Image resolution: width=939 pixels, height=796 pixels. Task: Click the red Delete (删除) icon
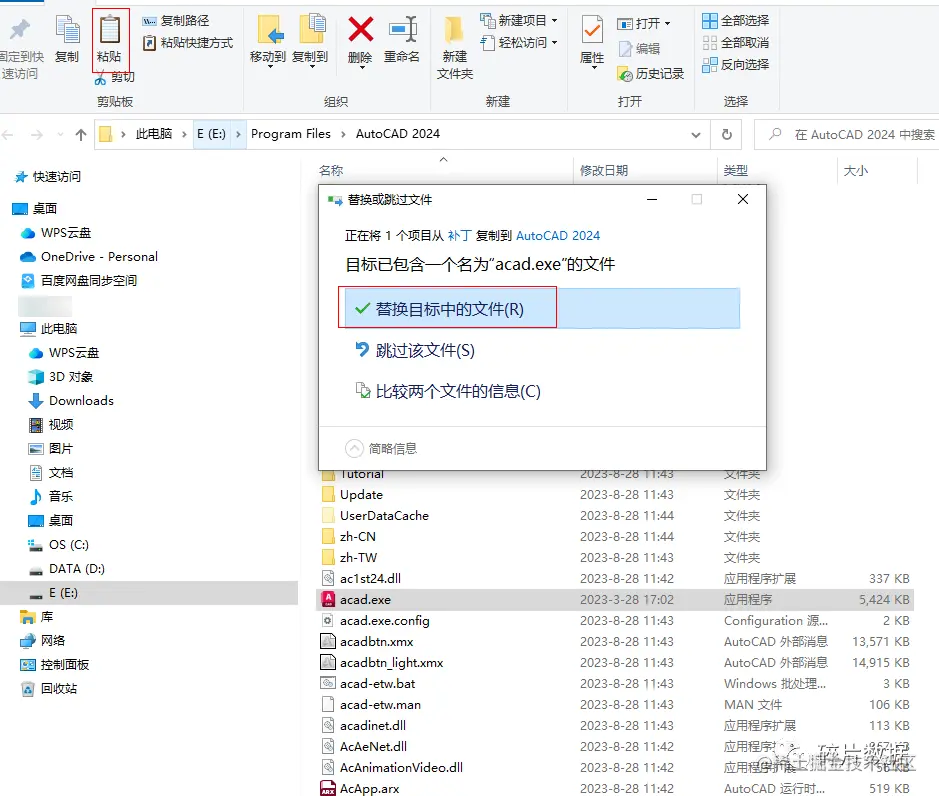361,29
